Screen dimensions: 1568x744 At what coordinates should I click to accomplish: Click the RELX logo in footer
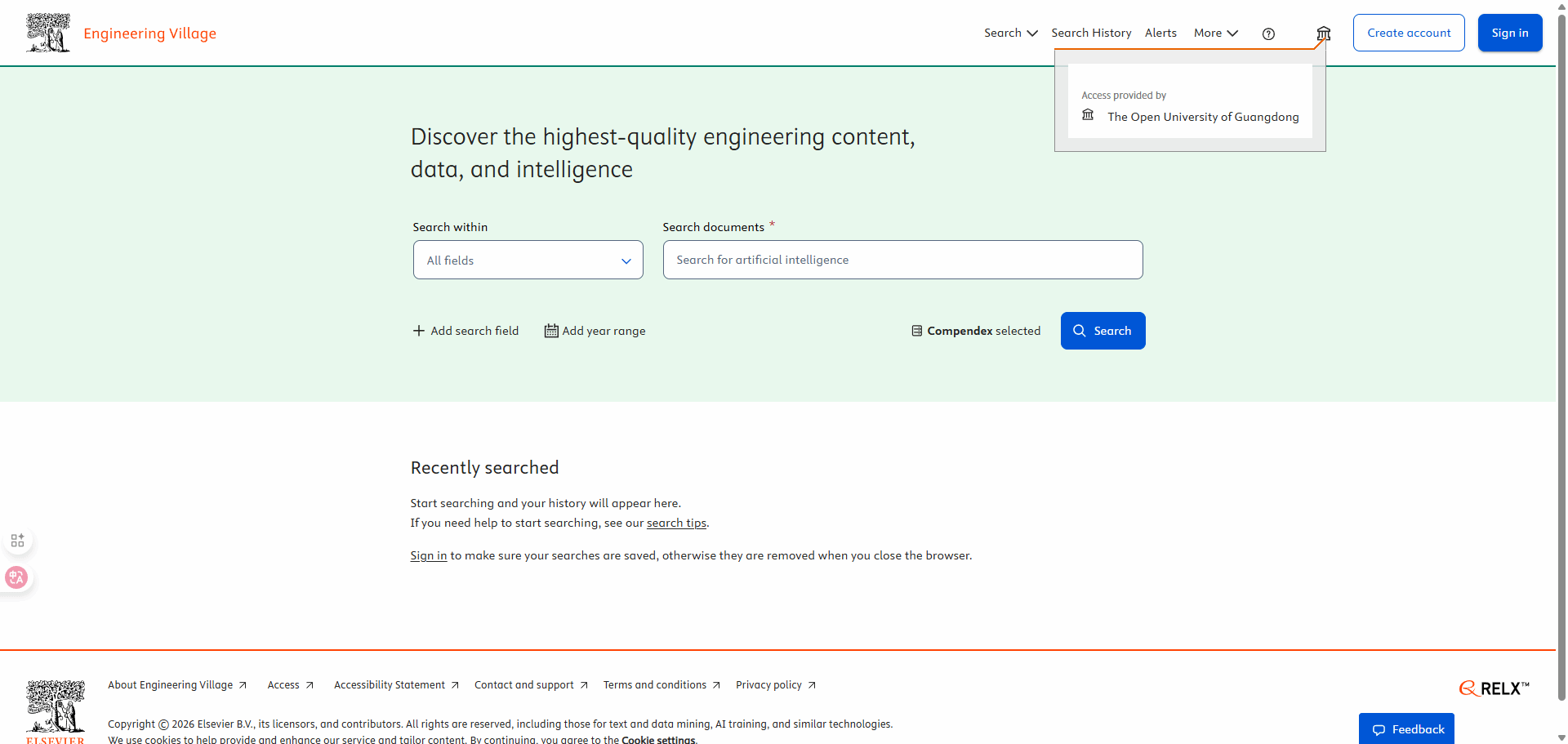pyautogui.click(x=1494, y=688)
